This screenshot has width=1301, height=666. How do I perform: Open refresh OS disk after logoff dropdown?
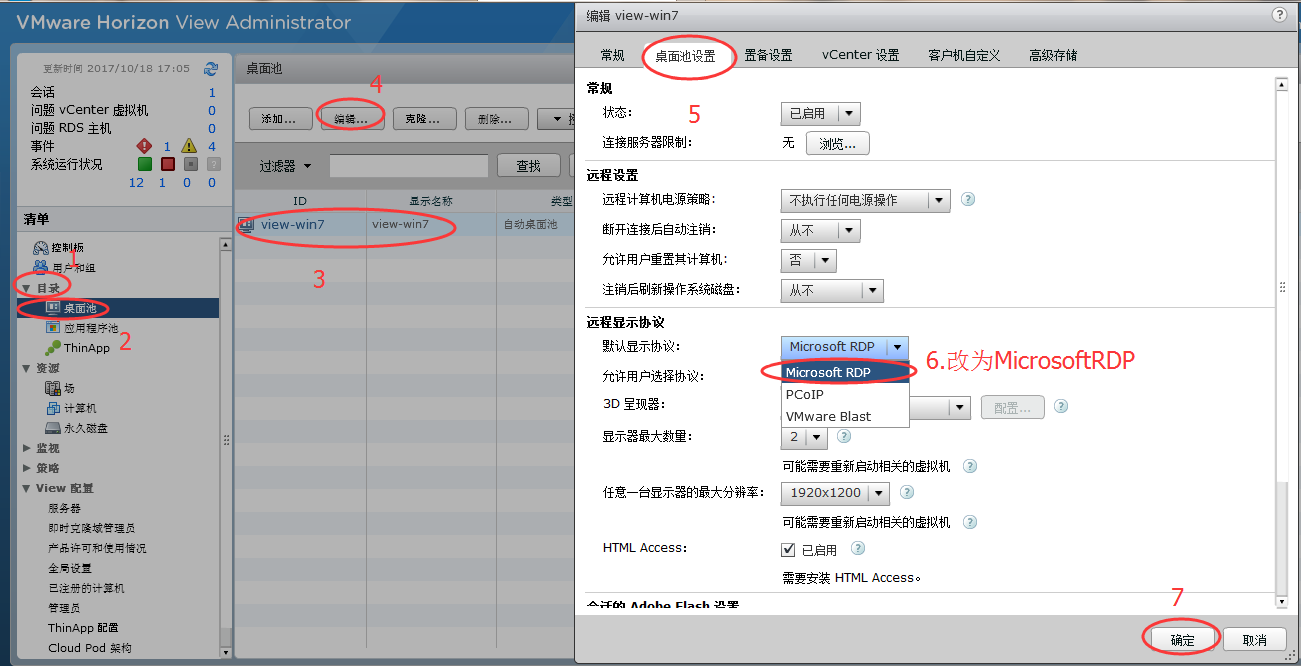click(832, 290)
